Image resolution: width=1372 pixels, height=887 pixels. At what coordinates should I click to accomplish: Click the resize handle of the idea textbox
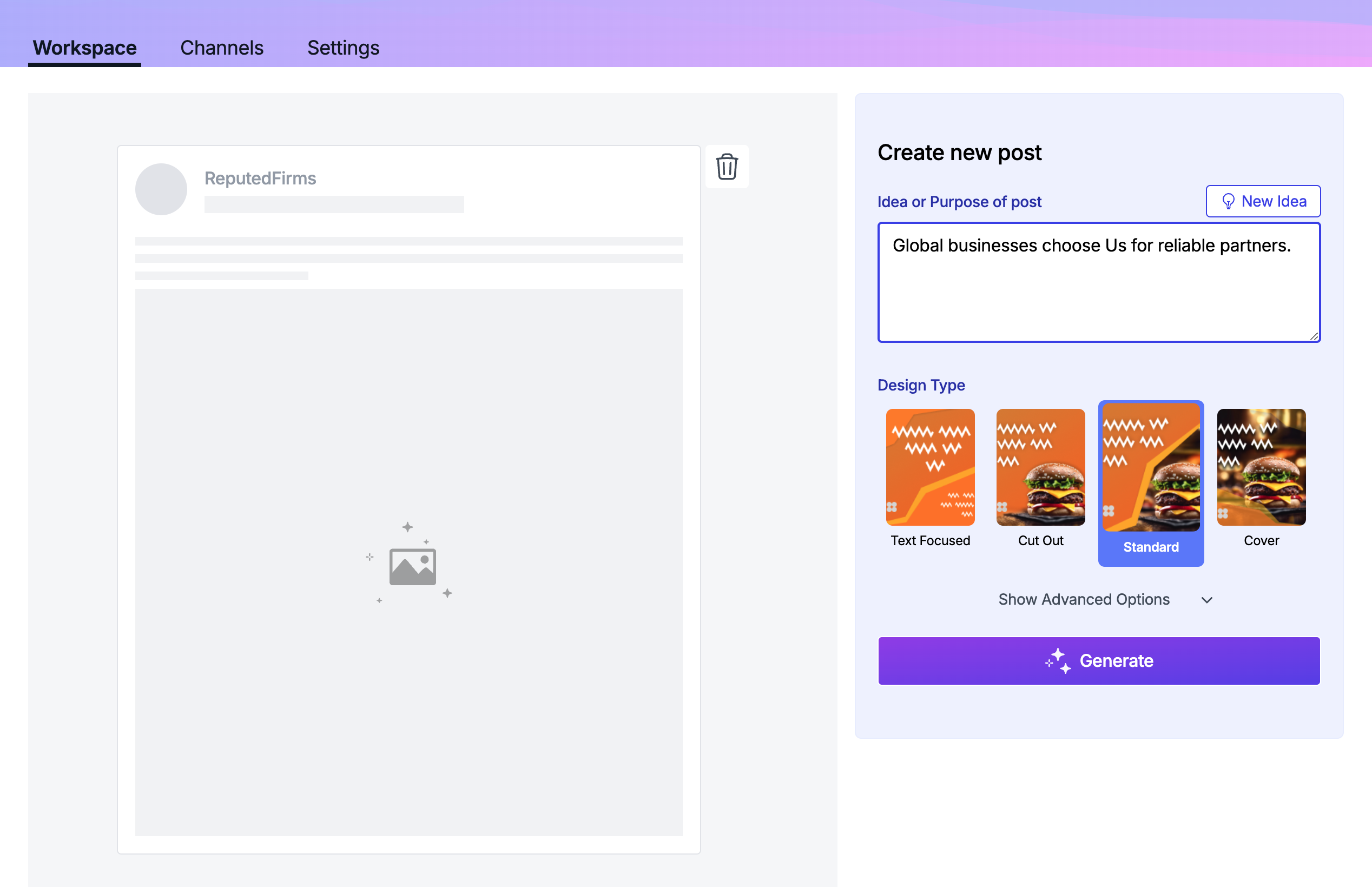click(x=1313, y=335)
